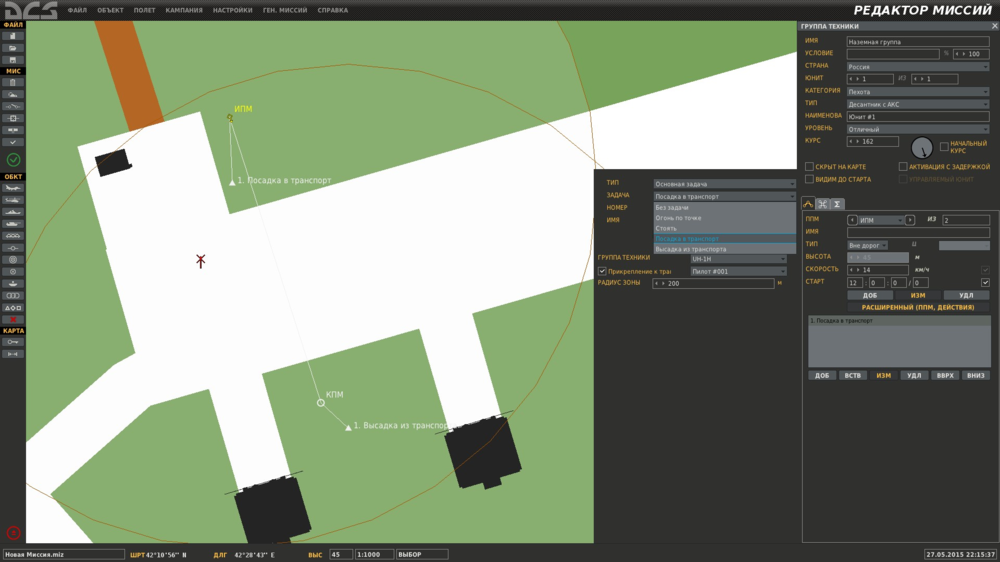Click the trigger zone crosshair icon

[13, 118]
